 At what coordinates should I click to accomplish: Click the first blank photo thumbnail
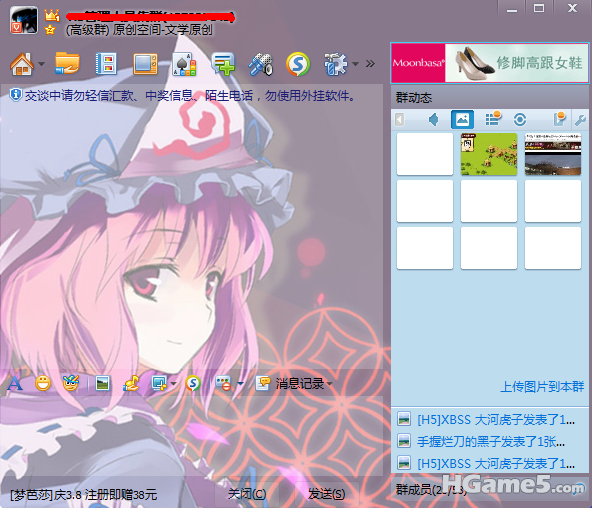[425, 154]
